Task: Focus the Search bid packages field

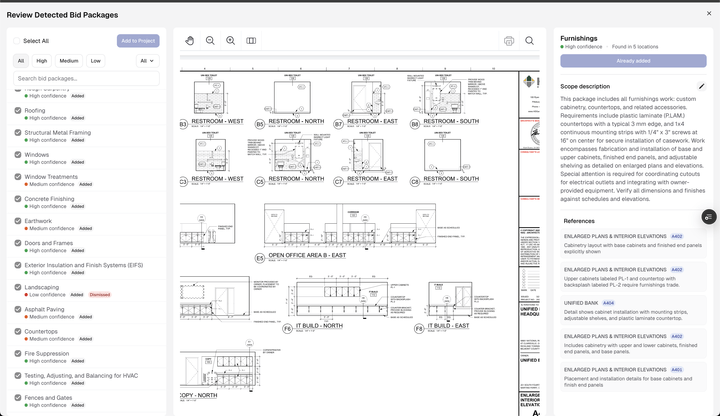Action: pos(86,79)
